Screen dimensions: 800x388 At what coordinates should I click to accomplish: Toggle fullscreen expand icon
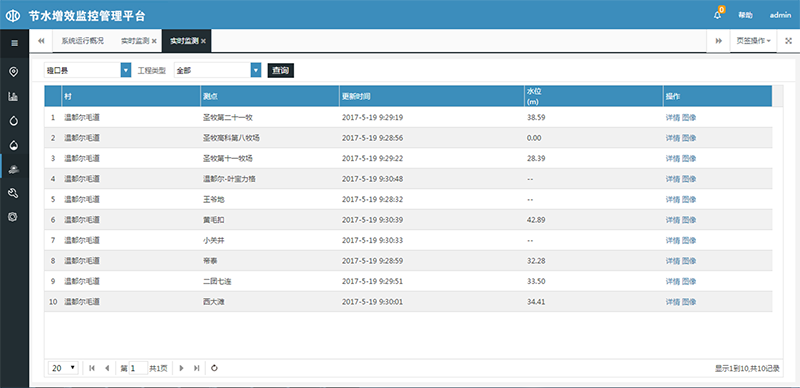(788, 41)
